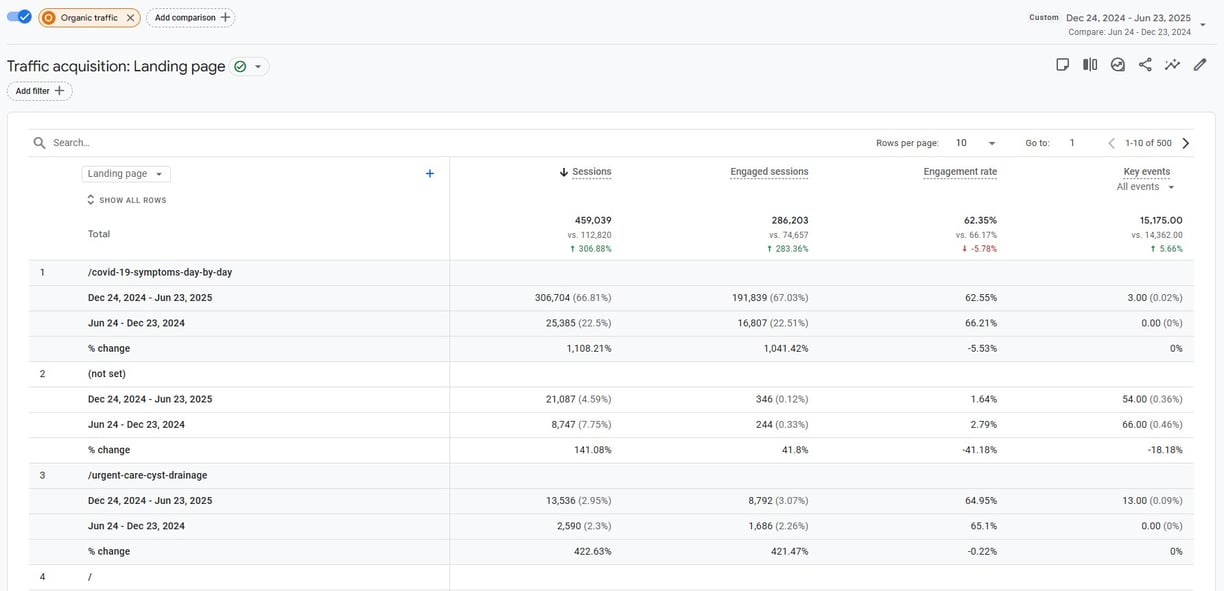This screenshot has width=1224, height=591.
Task: Go to the previous page of rows
Action: click(x=1111, y=143)
